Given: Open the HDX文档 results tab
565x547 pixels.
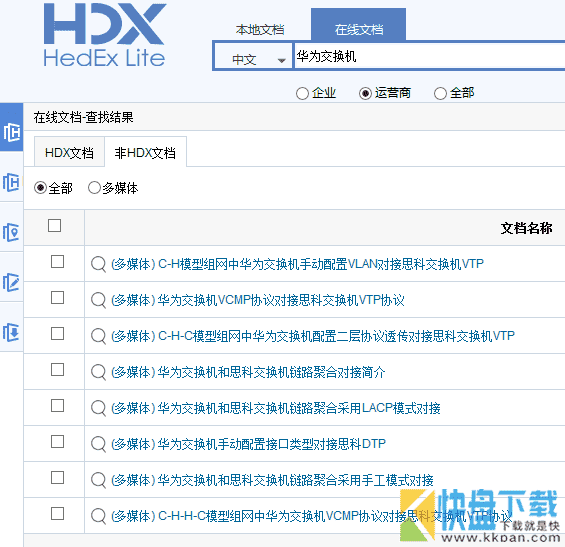Looking at the screenshot, I should tap(69, 152).
